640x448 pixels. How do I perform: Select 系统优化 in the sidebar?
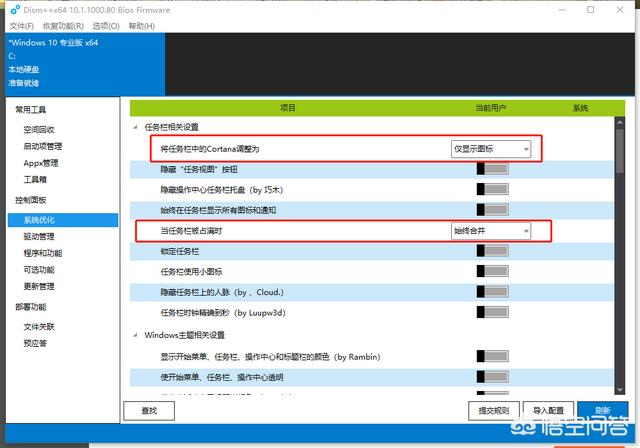pos(63,220)
